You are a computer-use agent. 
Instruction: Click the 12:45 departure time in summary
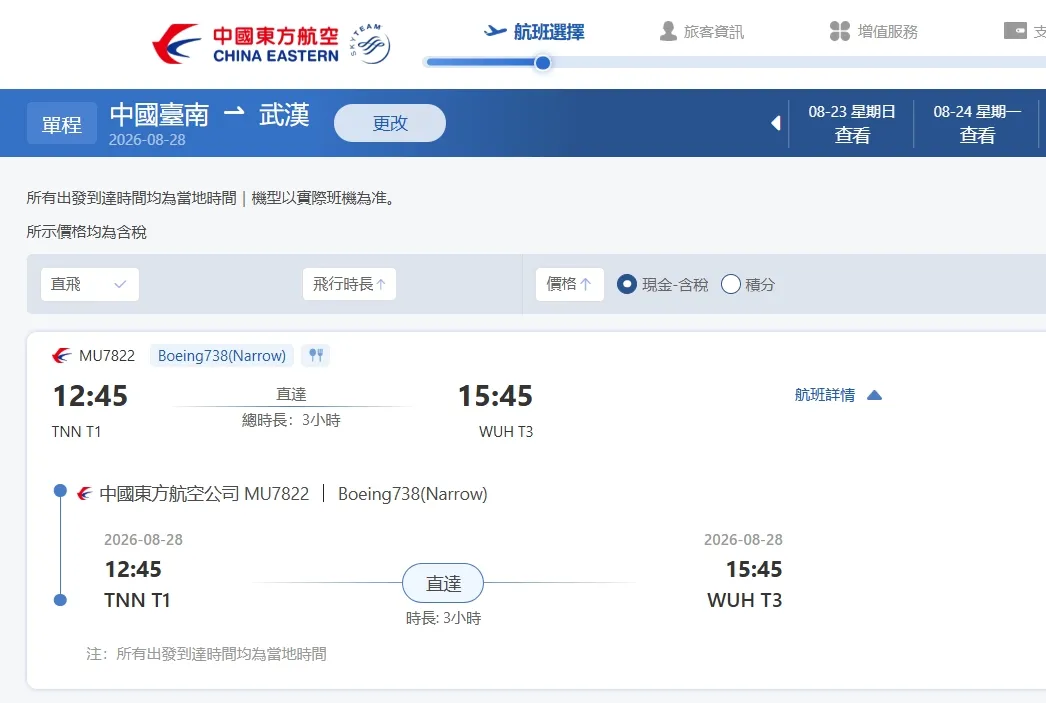click(90, 396)
